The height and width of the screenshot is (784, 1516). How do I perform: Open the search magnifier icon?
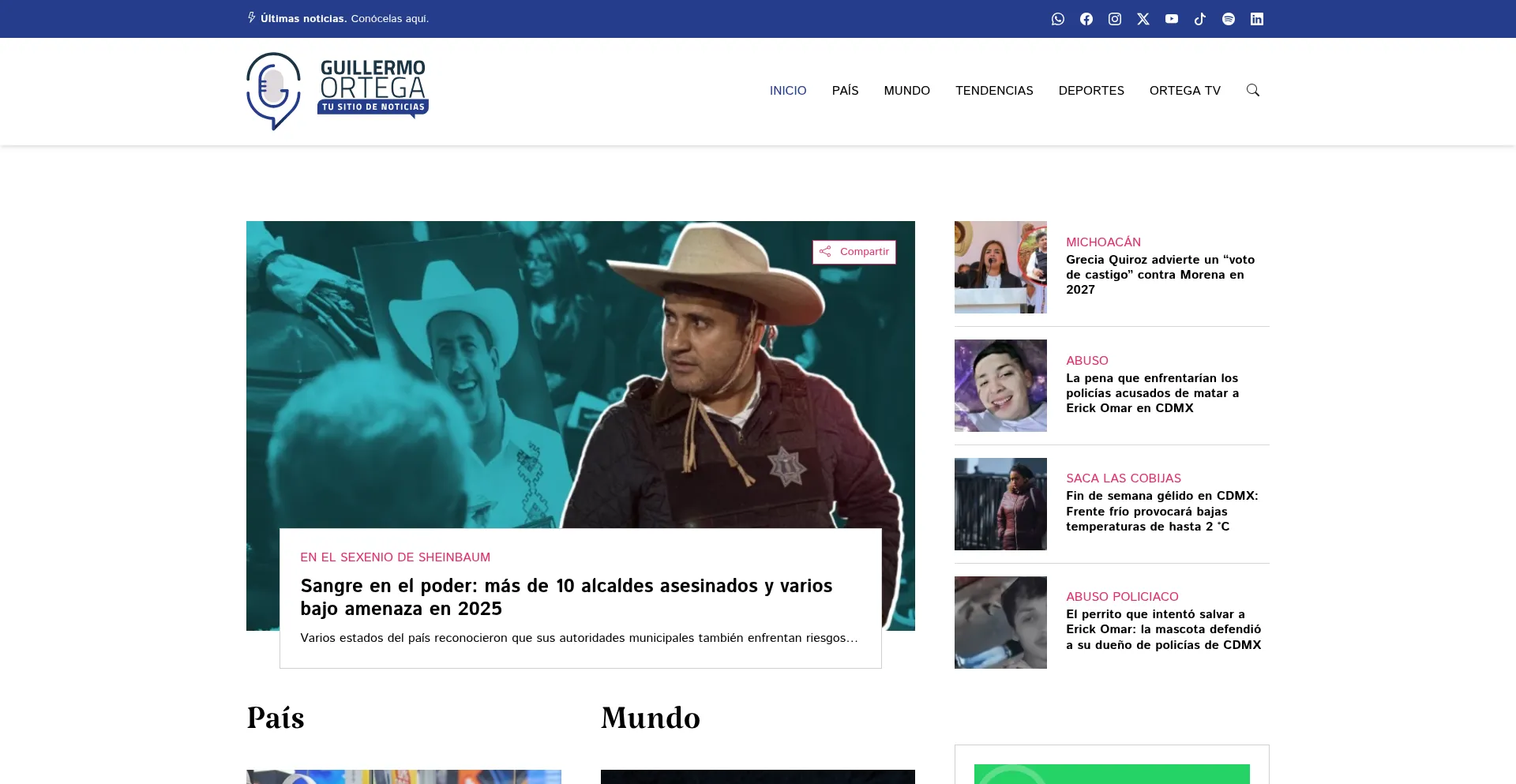1253,90
